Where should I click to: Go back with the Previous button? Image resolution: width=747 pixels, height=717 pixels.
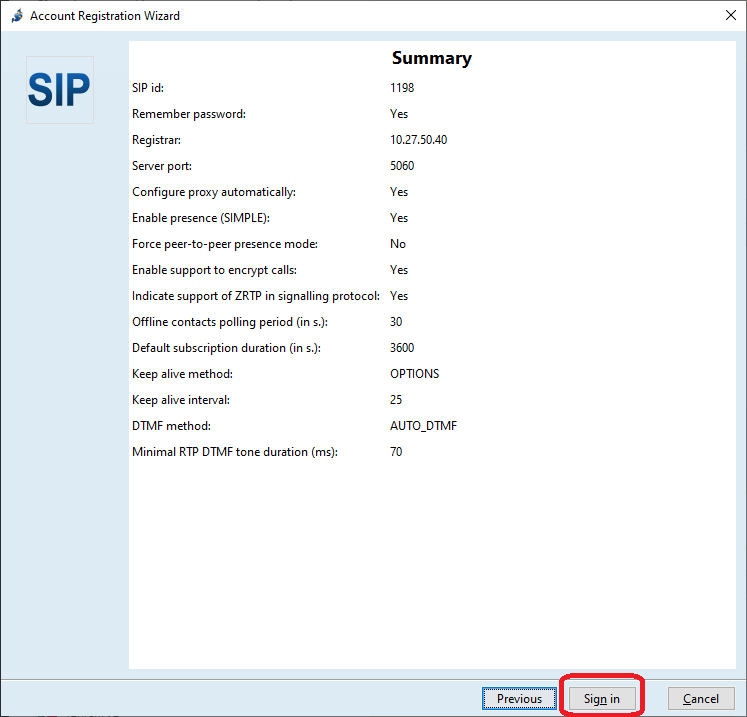tap(519, 698)
